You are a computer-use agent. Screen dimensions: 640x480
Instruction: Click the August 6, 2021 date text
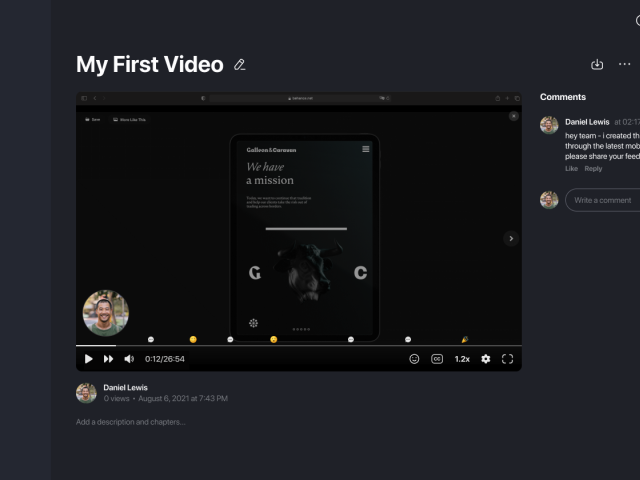pos(183,398)
